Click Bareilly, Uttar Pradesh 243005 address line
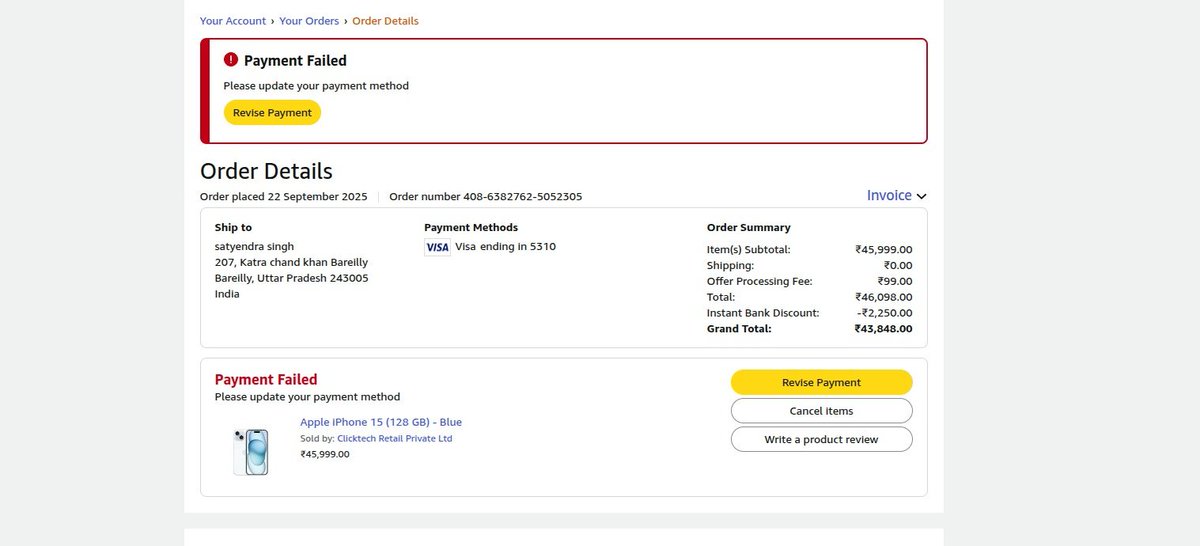Viewport: 1200px width, 546px height. pos(291,278)
